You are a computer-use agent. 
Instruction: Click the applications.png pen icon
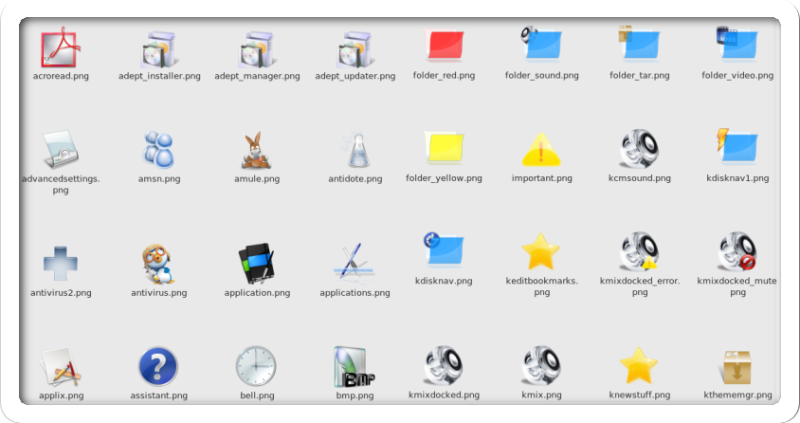(354, 263)
